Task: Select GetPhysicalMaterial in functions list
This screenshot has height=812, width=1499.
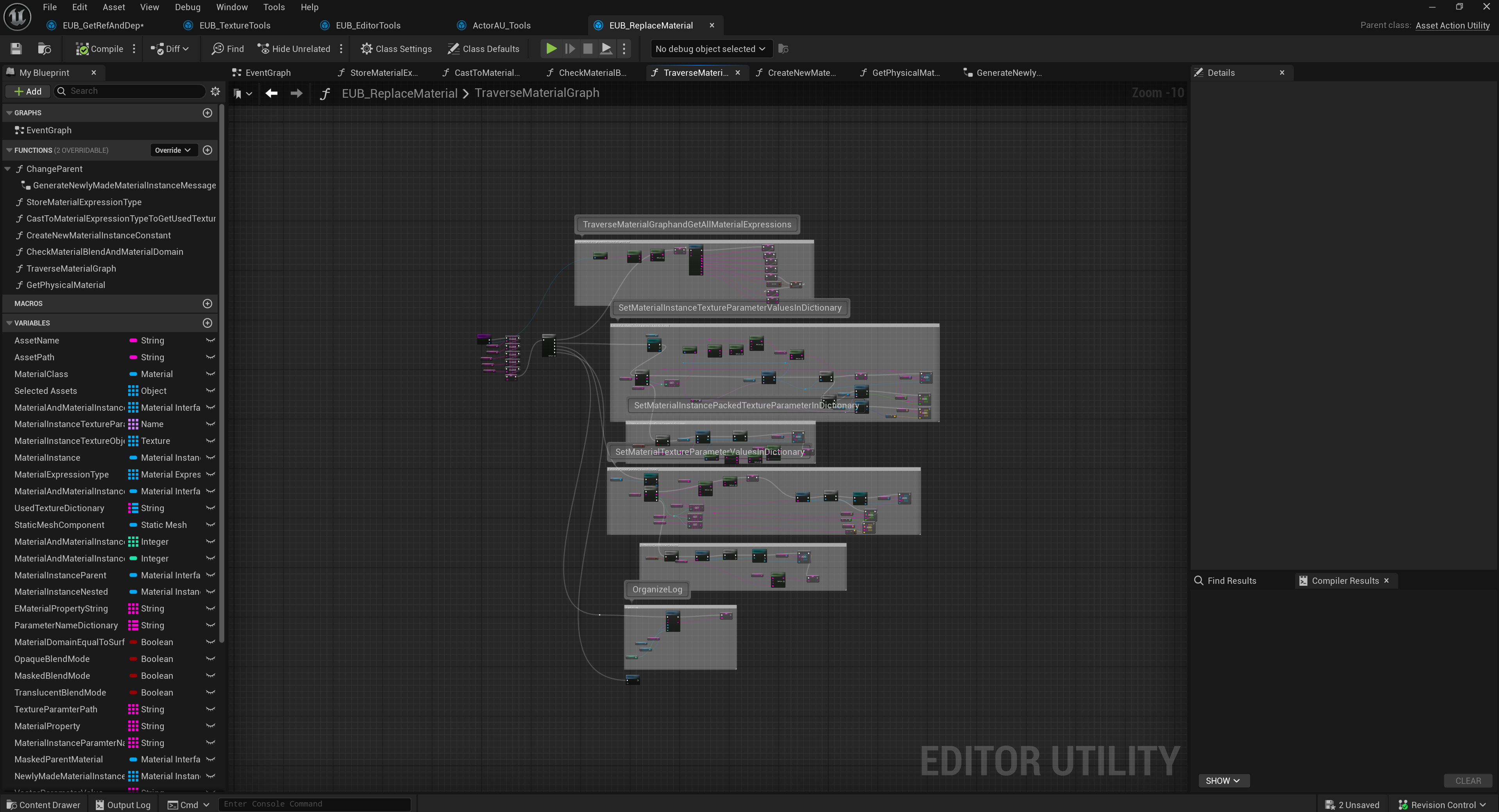Action: click(x=66, y=285)
